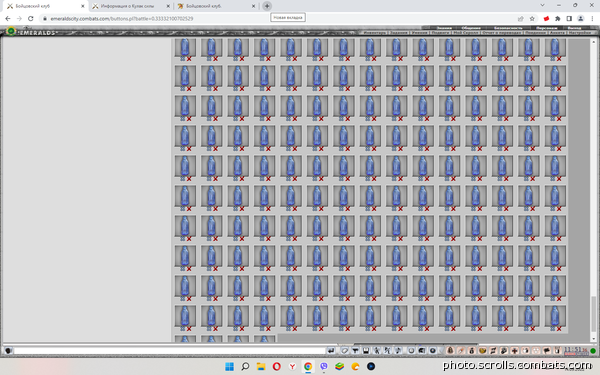Click the red cross icon in bottom toolbar

pos(515,351)
